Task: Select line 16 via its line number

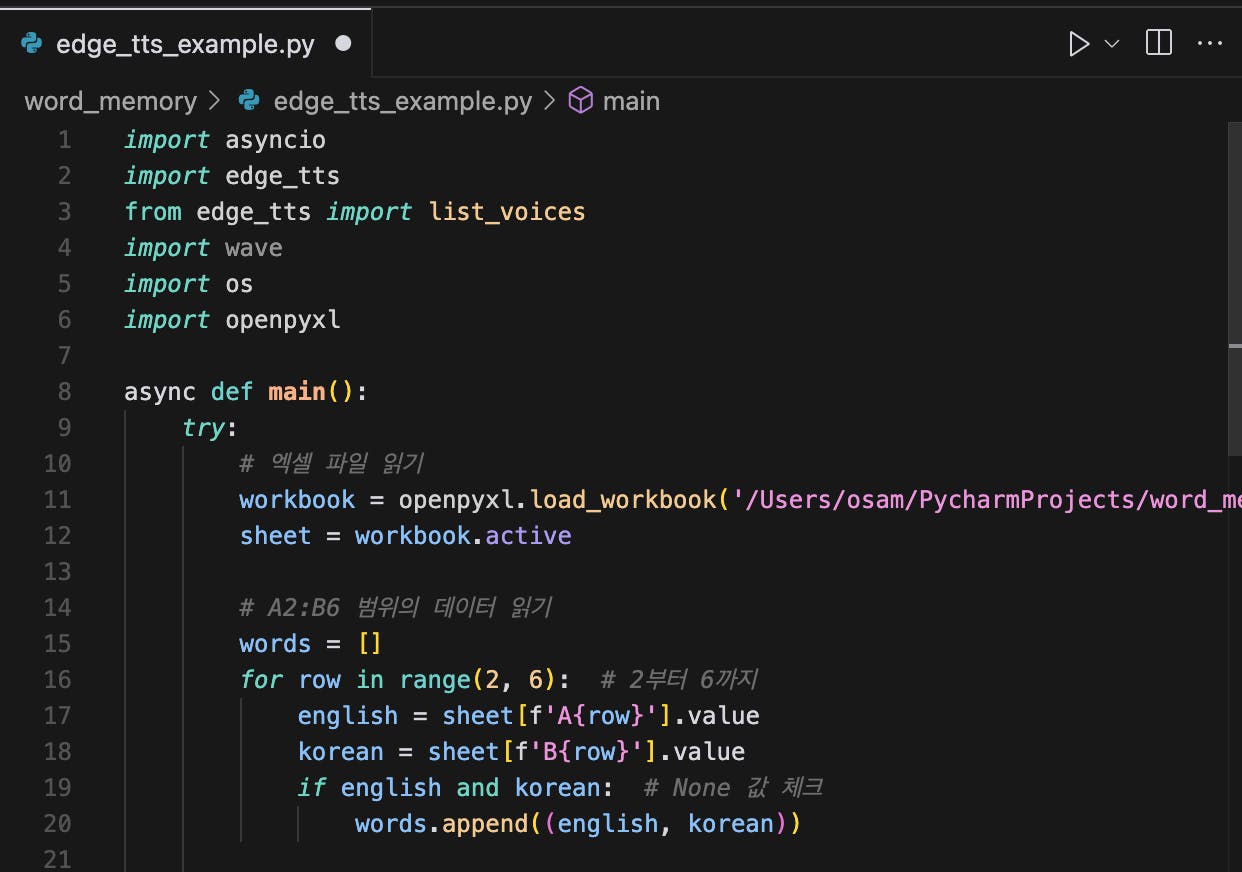Action: (59, 679)
